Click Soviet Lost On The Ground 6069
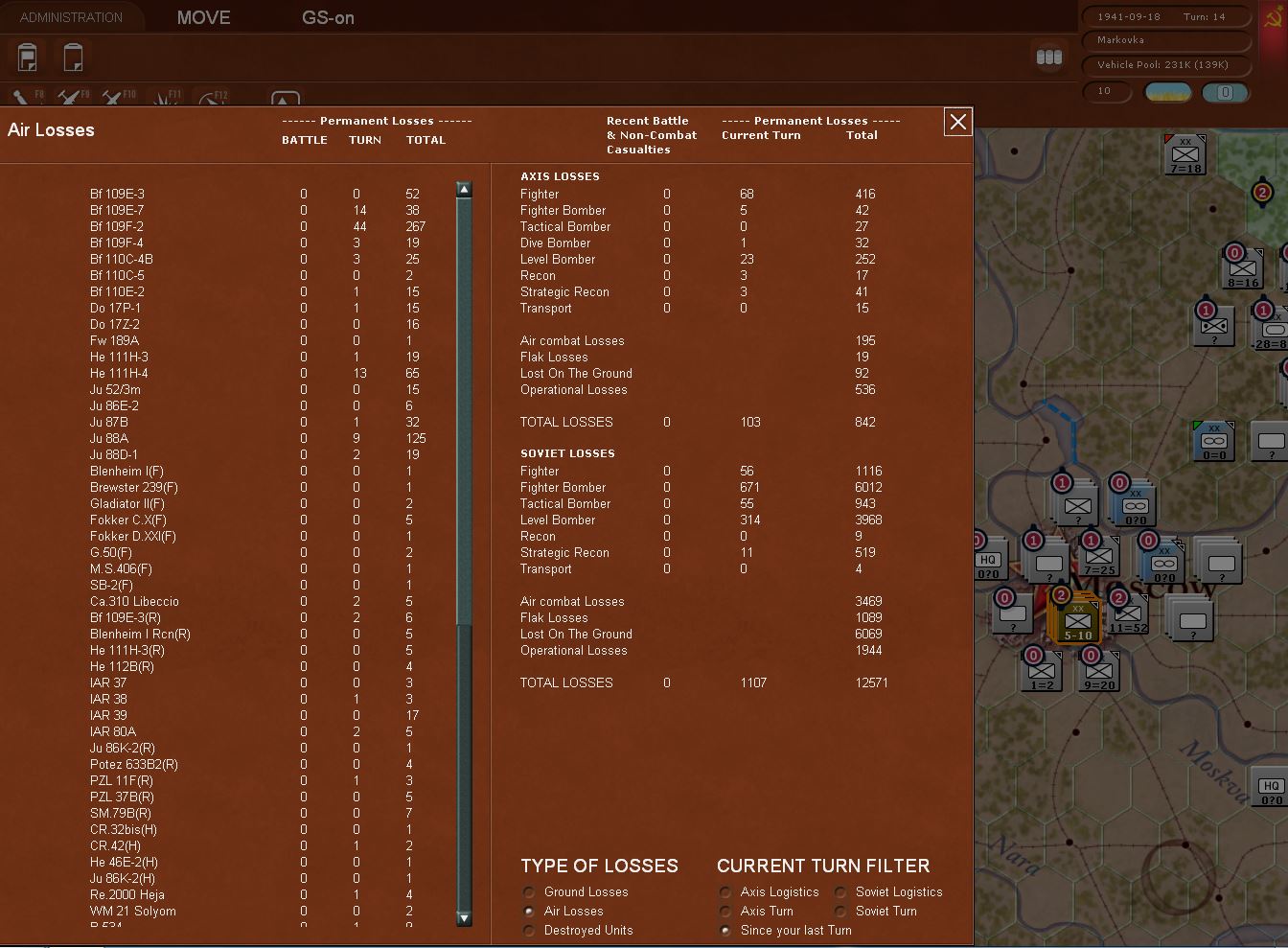Viewport: 1288px width, 948px height. pyautogui.click(x=868, y=634)
